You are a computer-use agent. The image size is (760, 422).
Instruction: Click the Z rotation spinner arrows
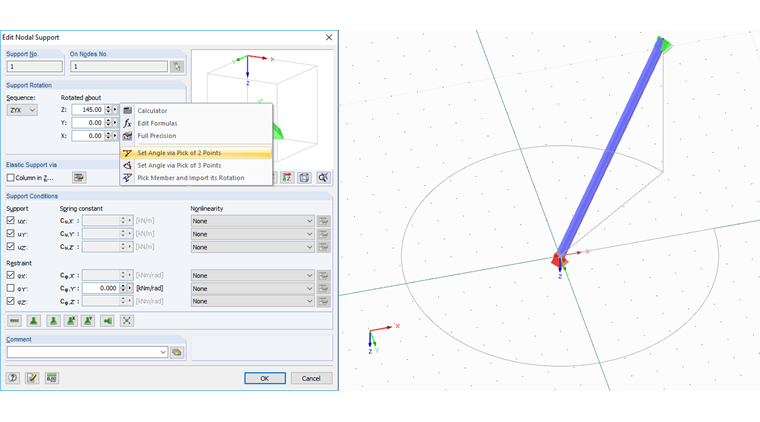point(108,110)
